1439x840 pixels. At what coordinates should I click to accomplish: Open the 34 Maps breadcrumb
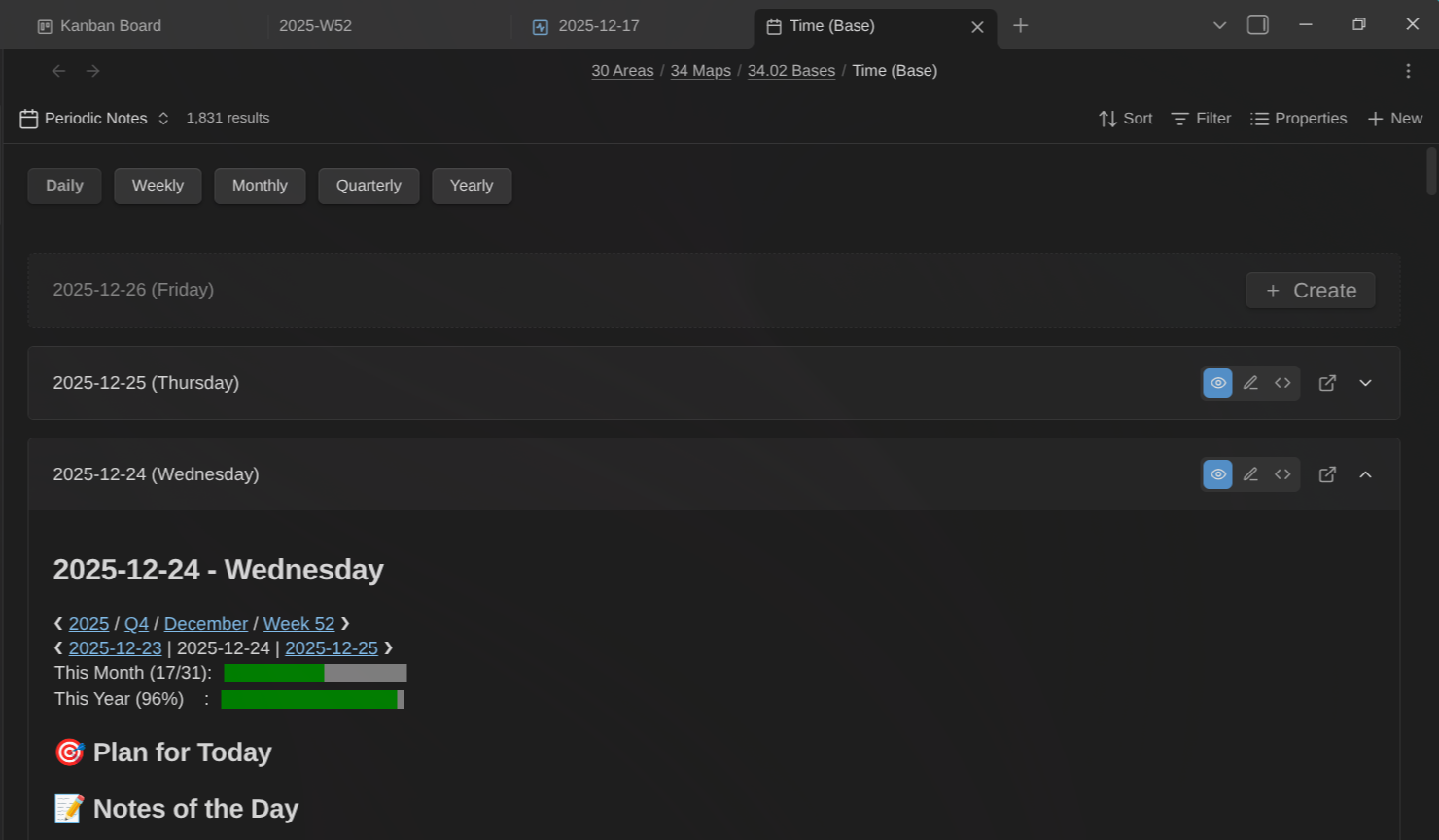pyautogui.click(x=700, y=71)
